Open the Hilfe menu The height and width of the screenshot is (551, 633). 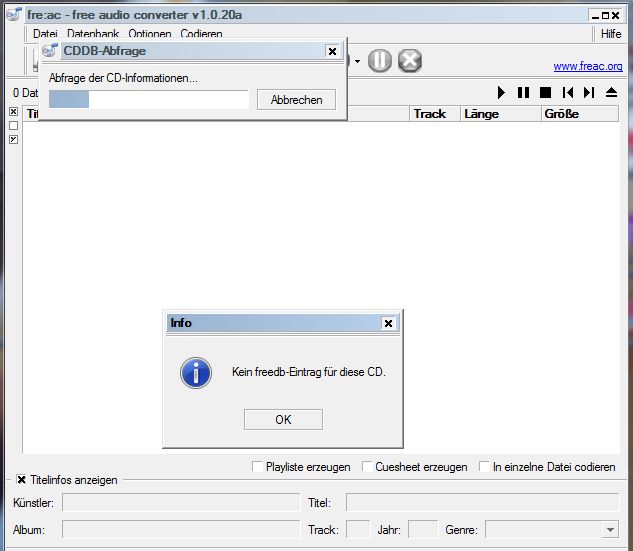611,34
